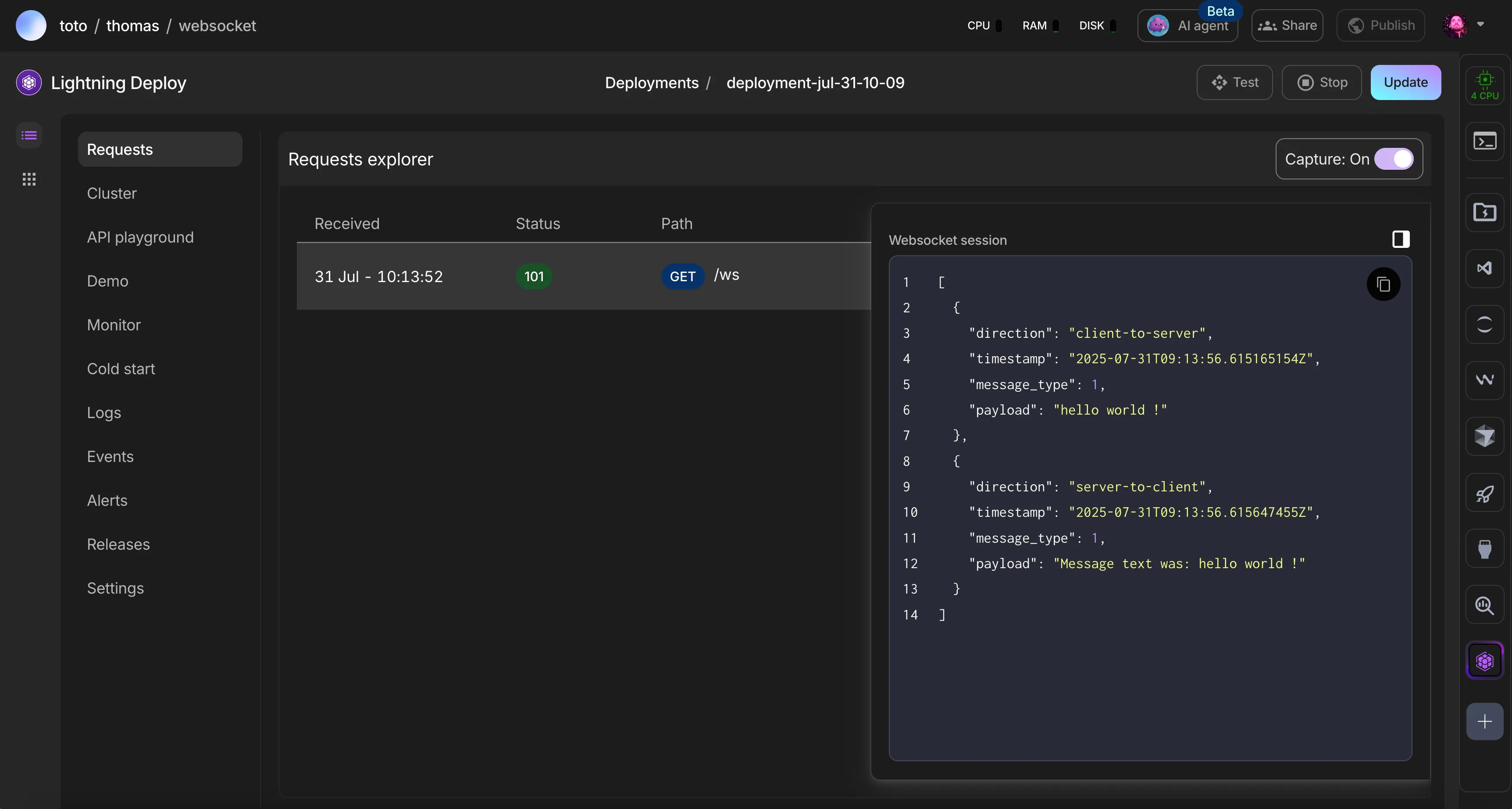This screenshot has height=809, width=1512.
Task: Open the Cluster section
Action: (x=111, y=193)
